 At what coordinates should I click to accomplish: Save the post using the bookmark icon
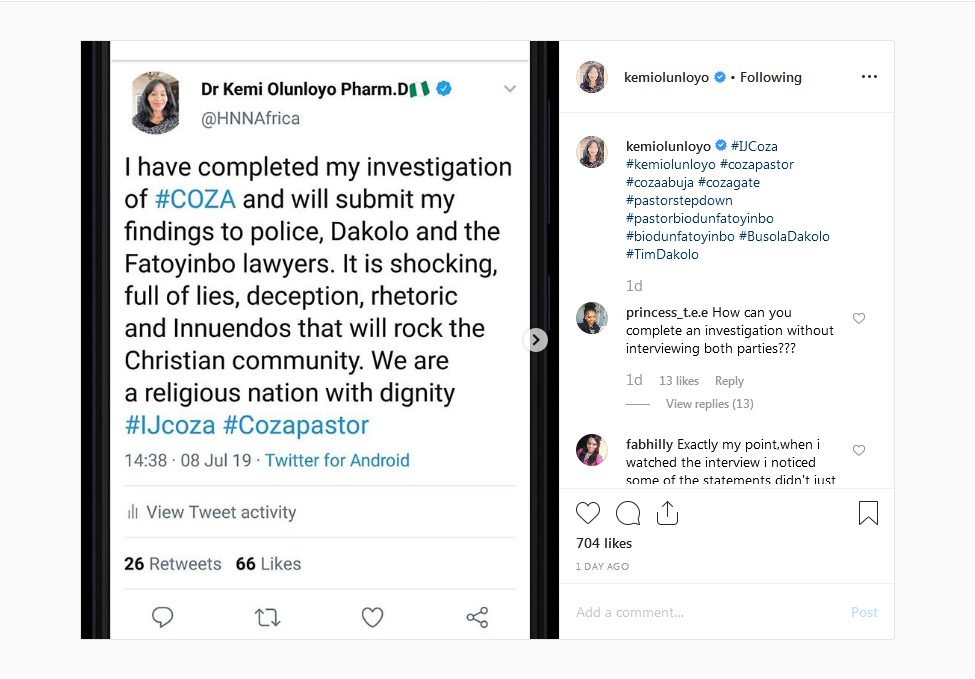[868, 512]
